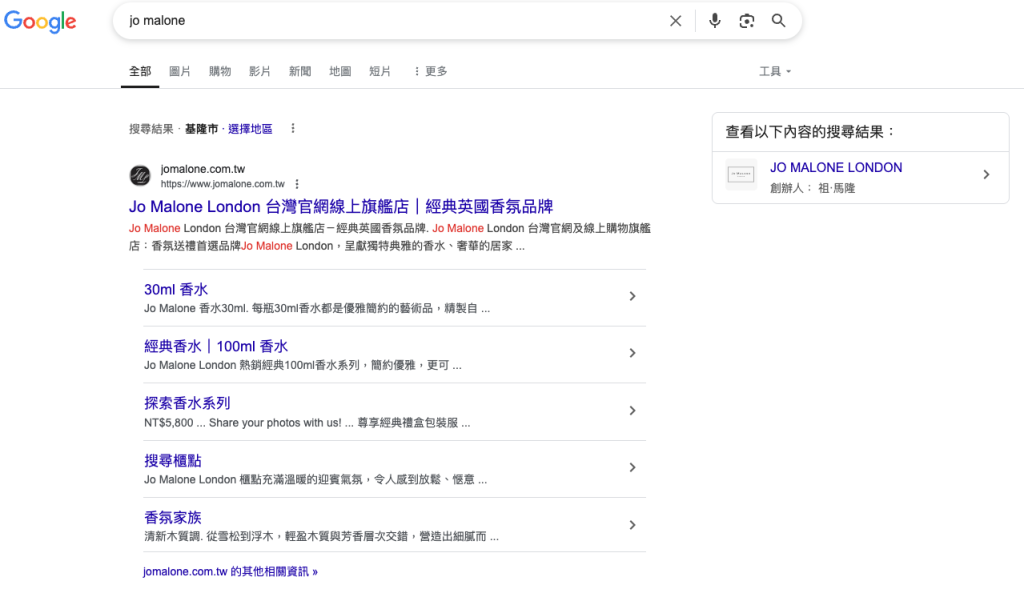
Task: Switch to the 短片 tab
Action: pyautogui.click(x=380, y=71)
